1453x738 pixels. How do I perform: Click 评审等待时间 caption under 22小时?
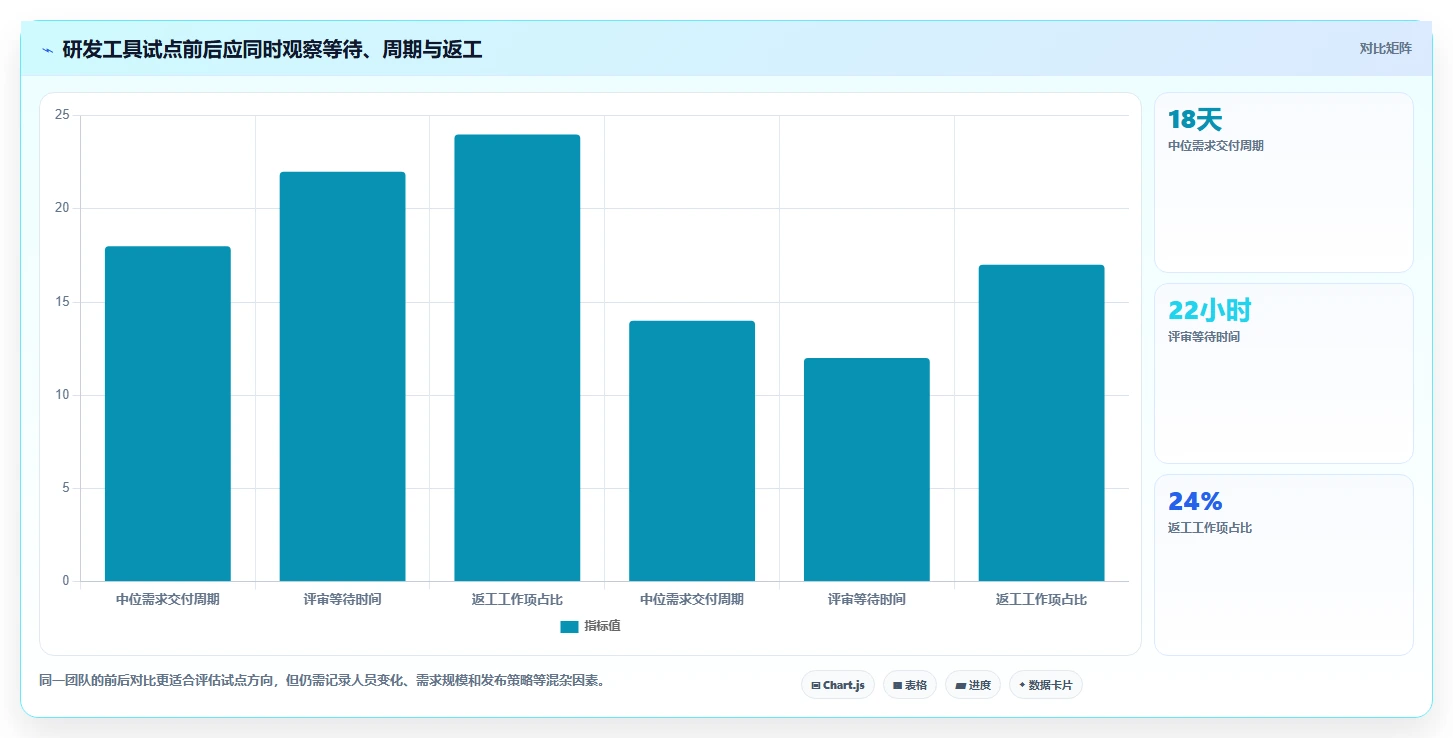(1204, 337)
